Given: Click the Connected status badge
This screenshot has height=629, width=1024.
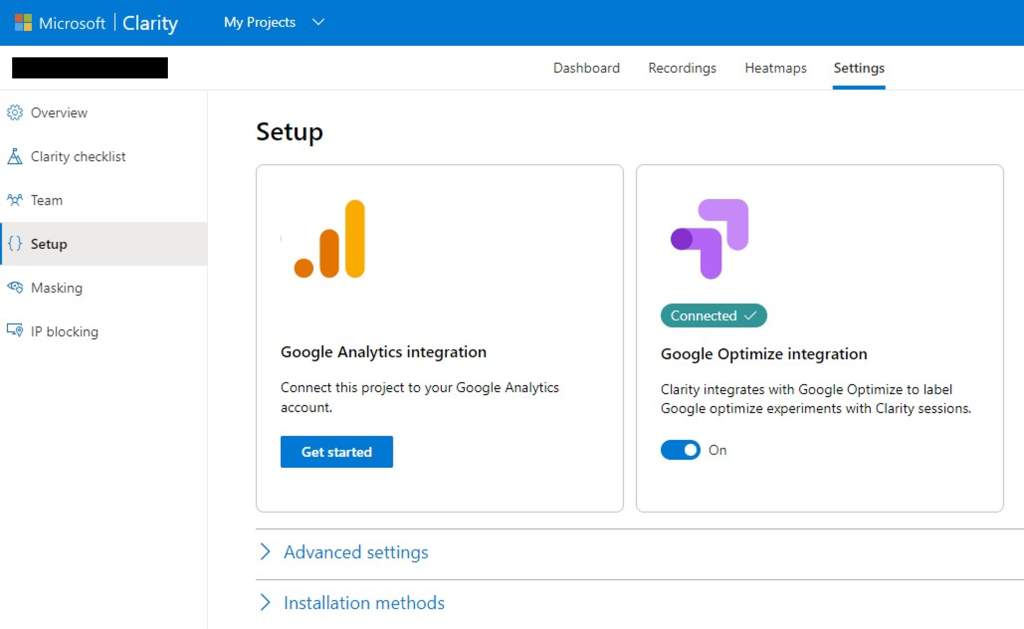Looking at the screenshot, I should point(714,315).
